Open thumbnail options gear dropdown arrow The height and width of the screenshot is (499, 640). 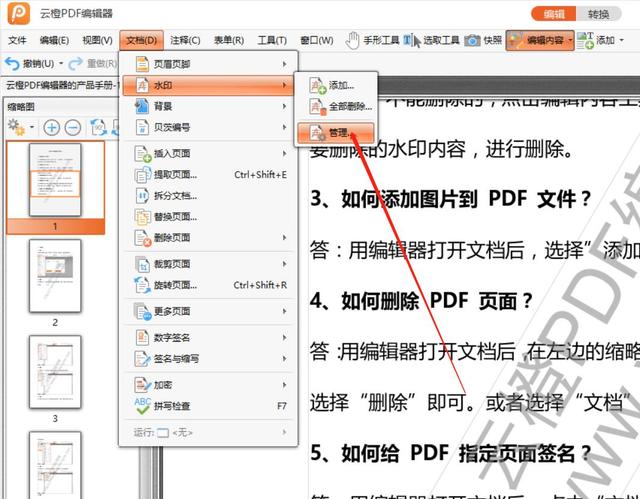pyautogui.click(x=32, y=127)
